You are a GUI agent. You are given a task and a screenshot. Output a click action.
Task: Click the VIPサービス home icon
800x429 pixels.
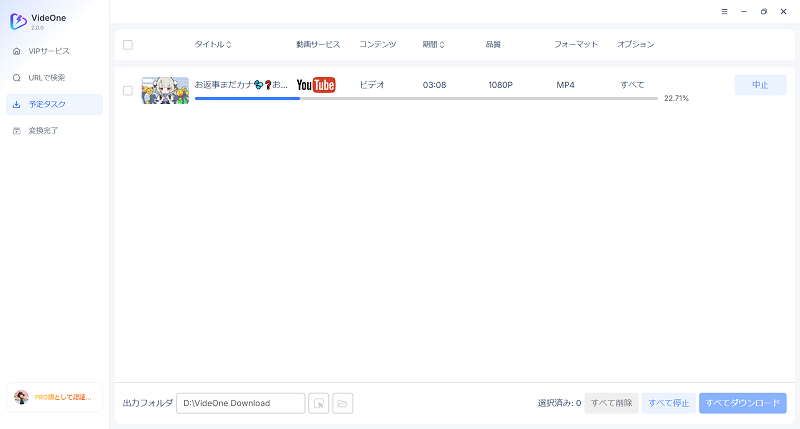point(17,51)
